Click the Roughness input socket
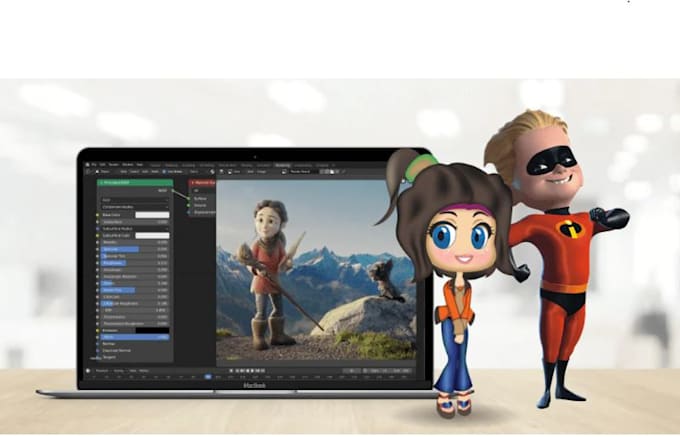Image resolution: width=680 pixels, height=437 pixels. click(x=98, y=263)
